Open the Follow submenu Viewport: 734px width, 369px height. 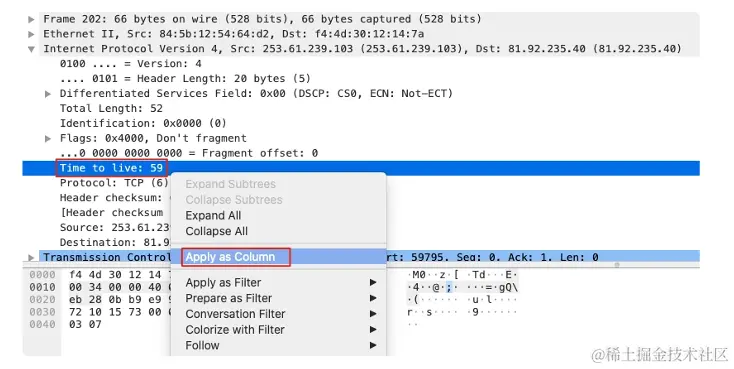coord(279,346)
